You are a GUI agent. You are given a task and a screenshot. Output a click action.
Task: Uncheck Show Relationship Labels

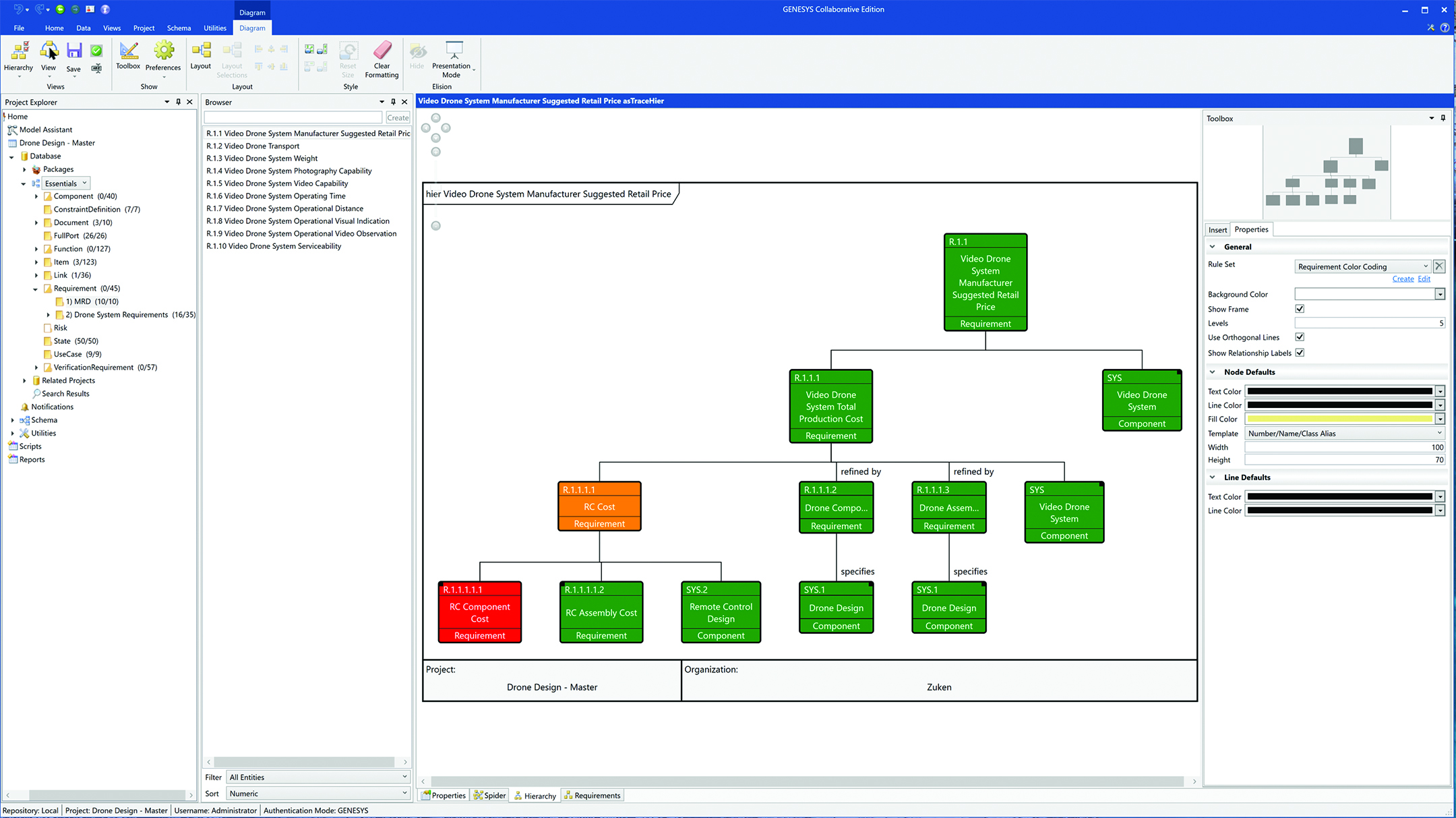coord(1300,353)
